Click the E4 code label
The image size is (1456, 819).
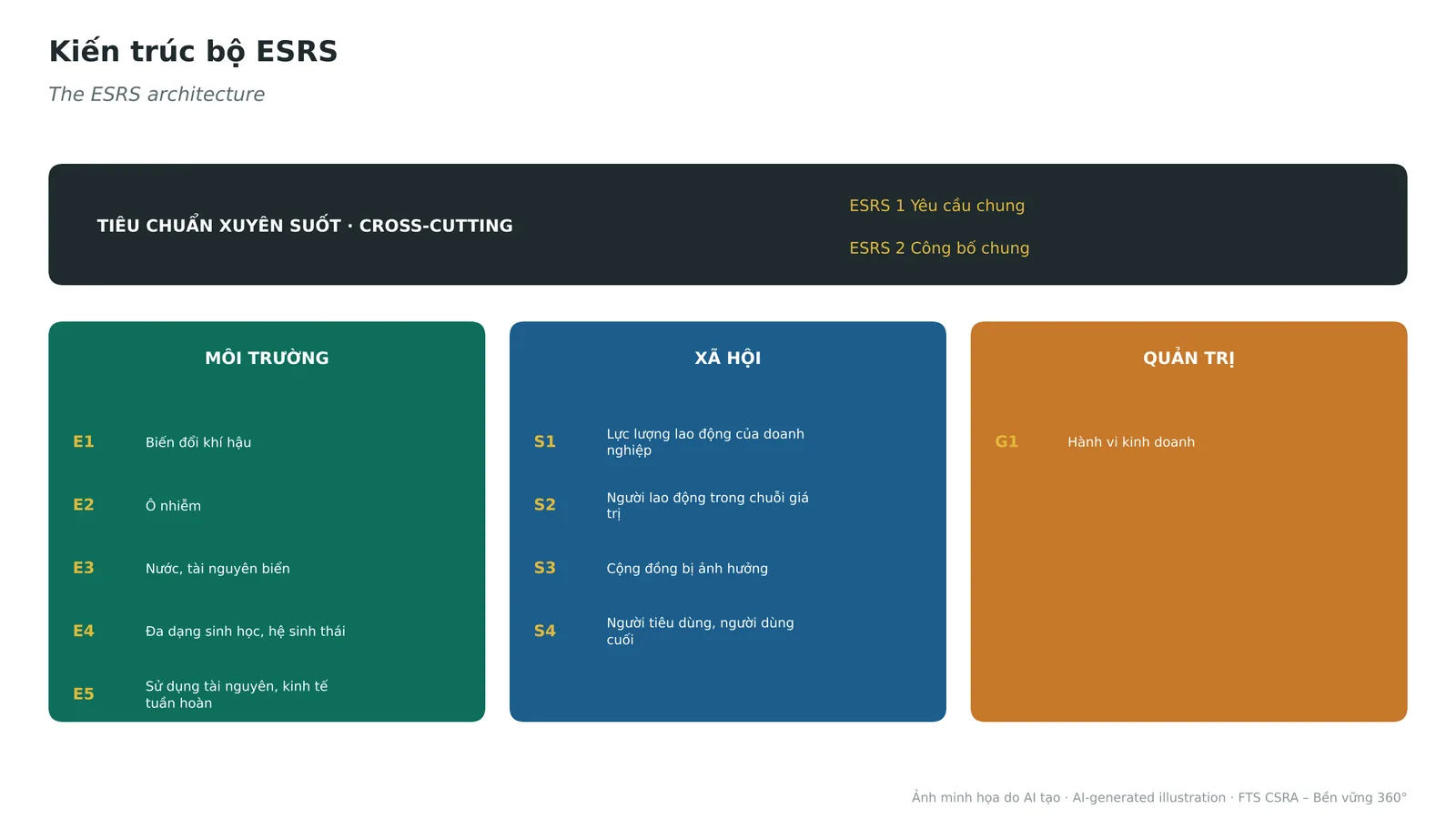pos(84,631)
